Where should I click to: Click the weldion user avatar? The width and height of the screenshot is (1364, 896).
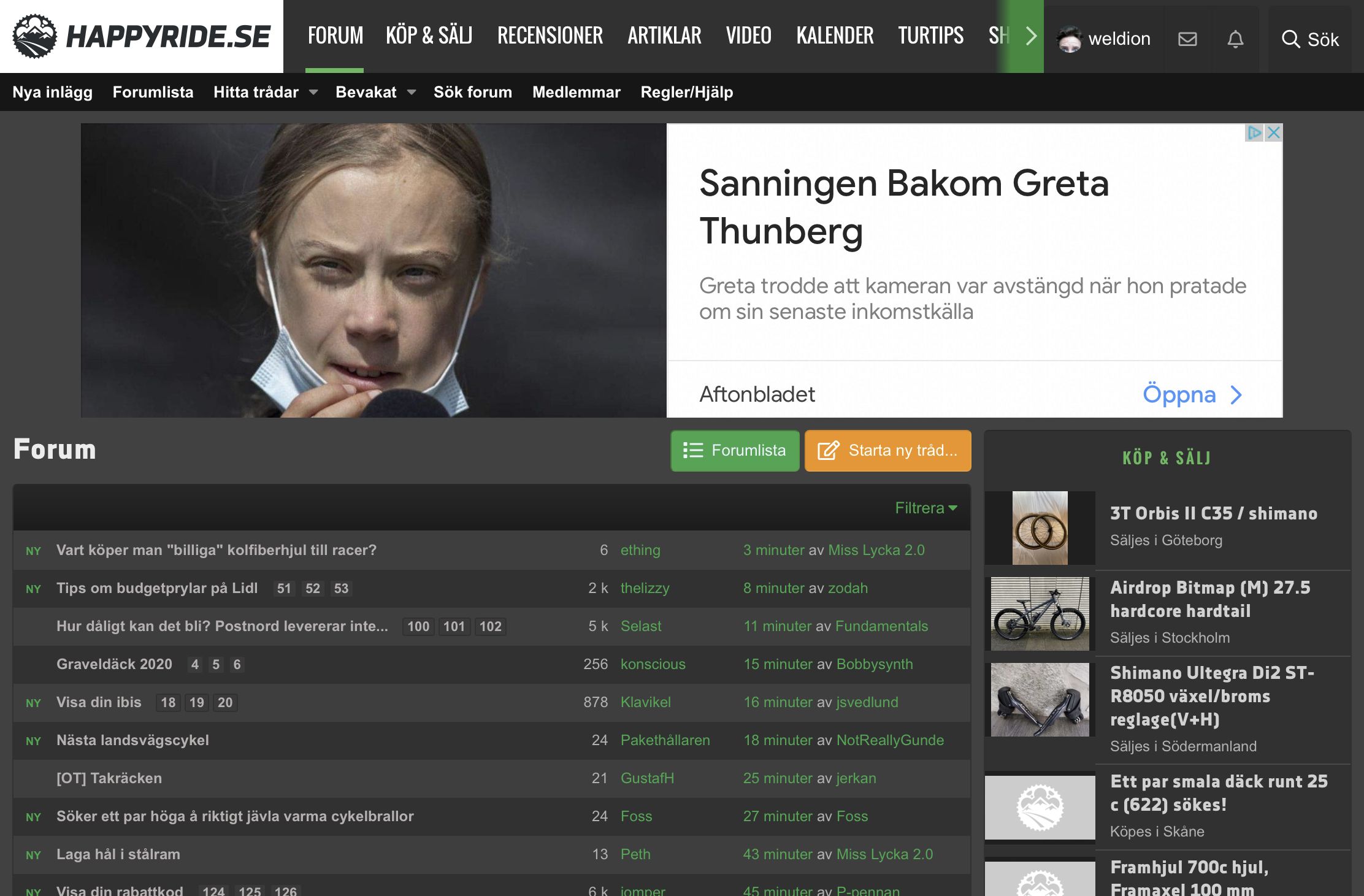pyautogui.click(x=1069, y=39)
